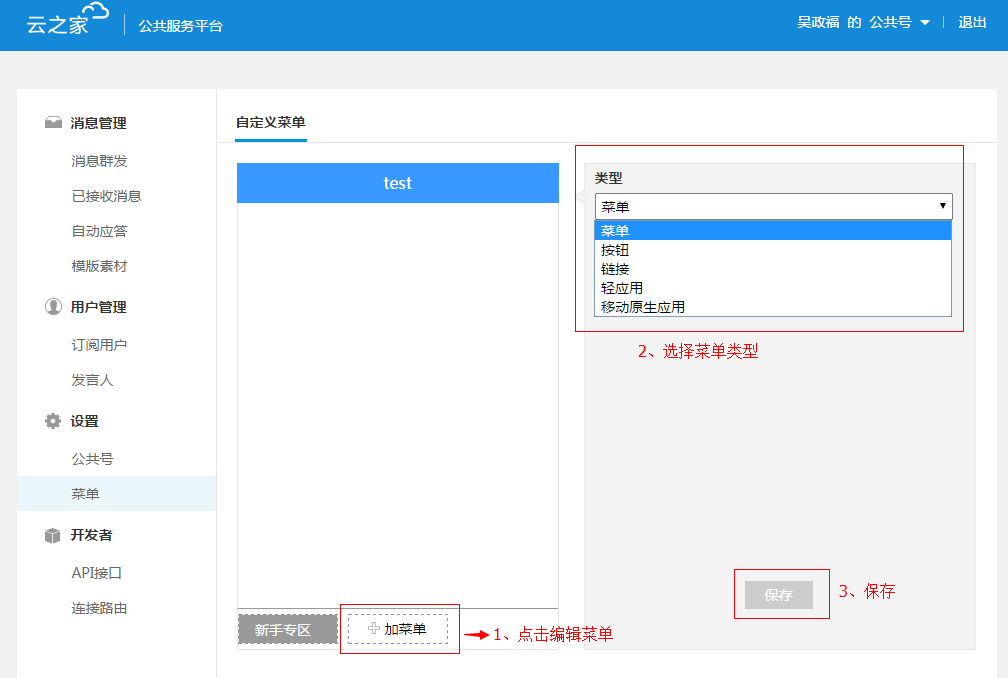Choose 按钮 from the type list
Image resolution: width=1008 pixels, height=678 pixels.
(616, 250)
